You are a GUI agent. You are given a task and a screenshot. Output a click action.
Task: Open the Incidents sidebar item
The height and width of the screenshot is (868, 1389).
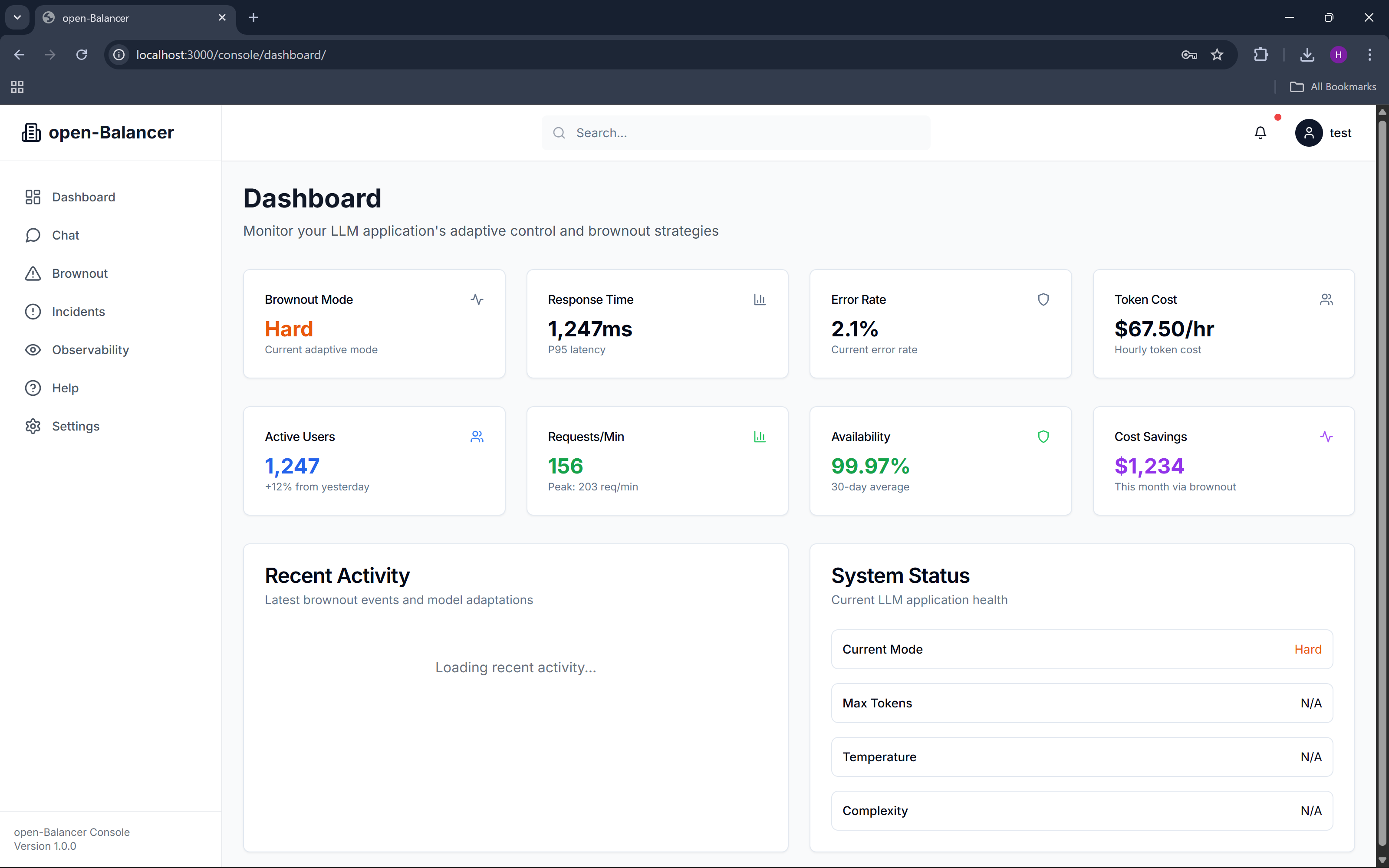(x=78, y=312)
